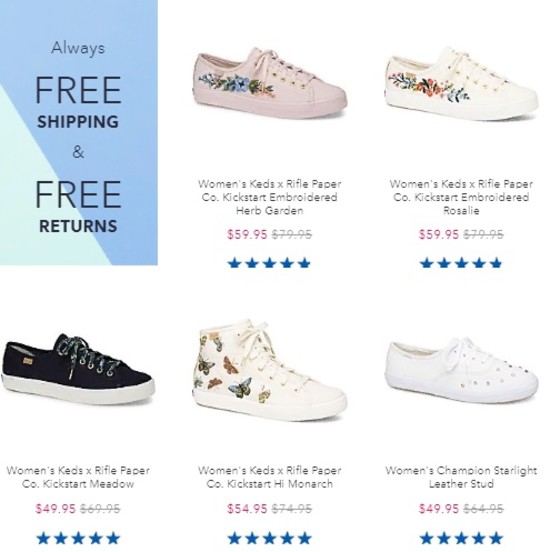Open the navy Kickstart Meadow sneaker image
Image resolution: width=550 pixels, height=552 pixels.
pos(78,370)
